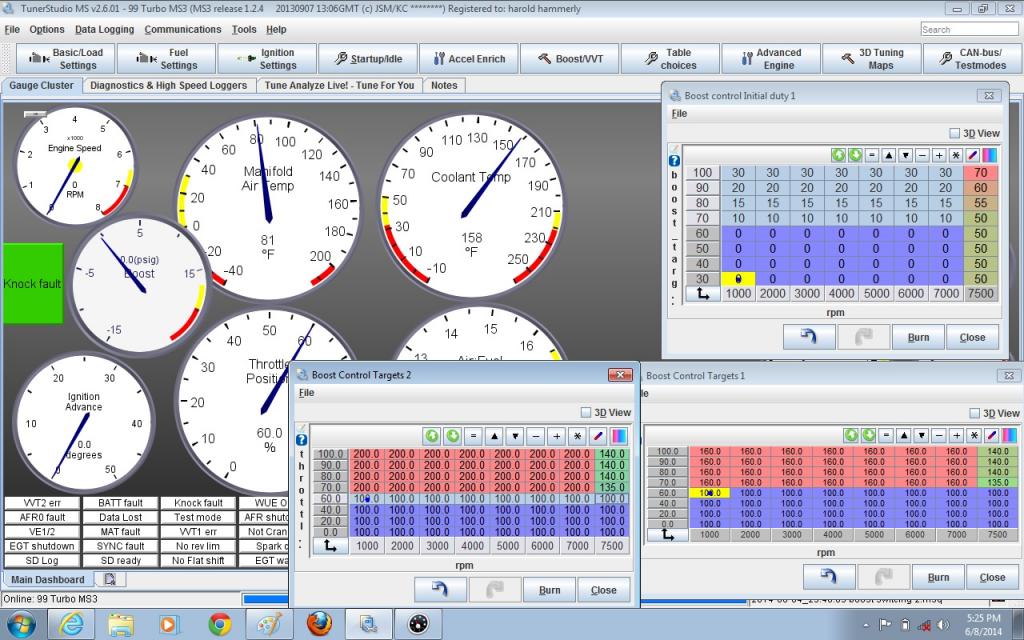Toggle 3D View checkbox in Boost Control Targets 2
Screen dimensions: 1024x640
586,412
